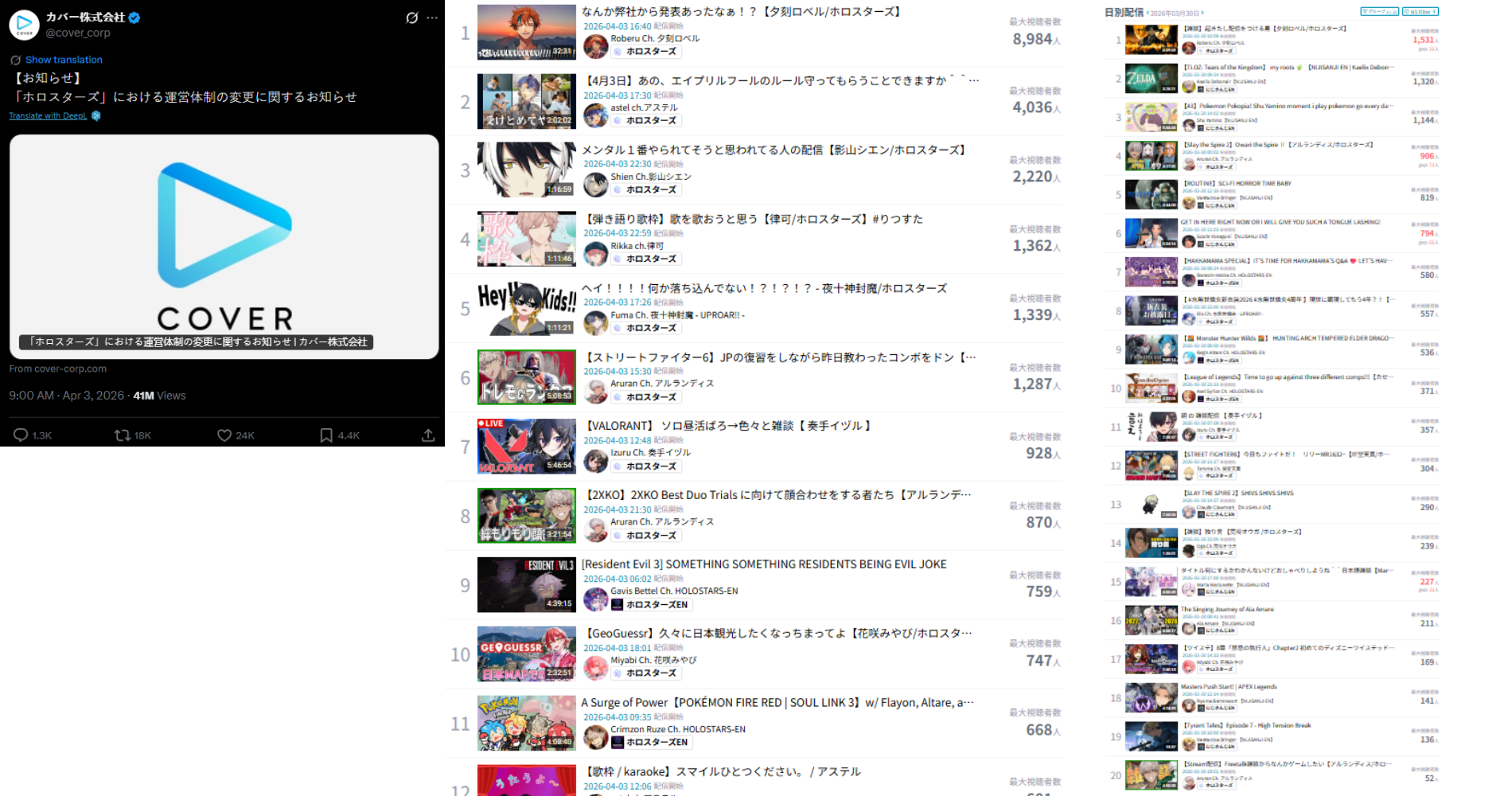Click the Show translation link
The height and width of the screenshot is (796, 1512).
tap(64, 60)
